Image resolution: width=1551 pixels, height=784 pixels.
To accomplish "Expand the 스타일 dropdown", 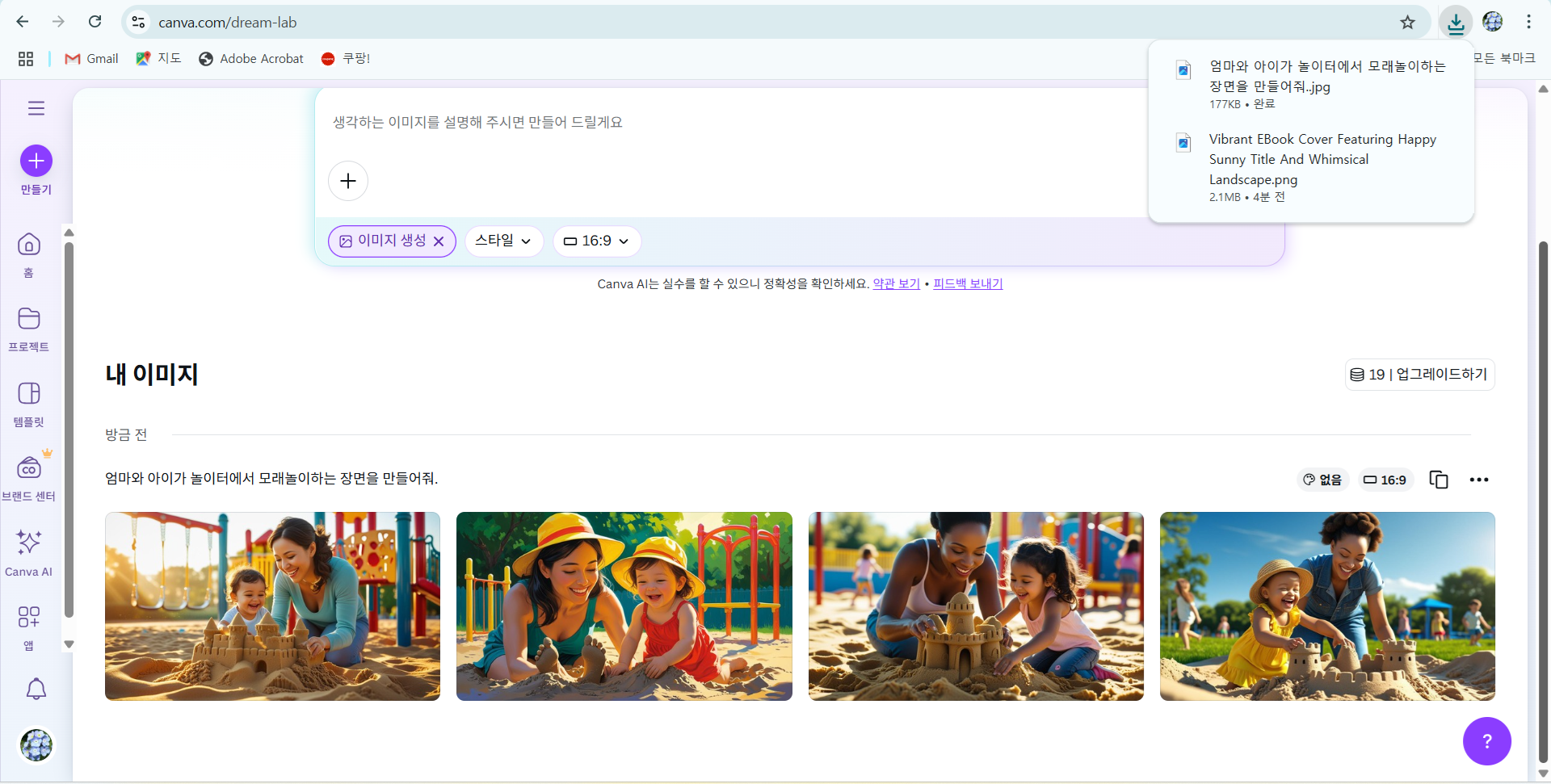I will coord(504,241).
